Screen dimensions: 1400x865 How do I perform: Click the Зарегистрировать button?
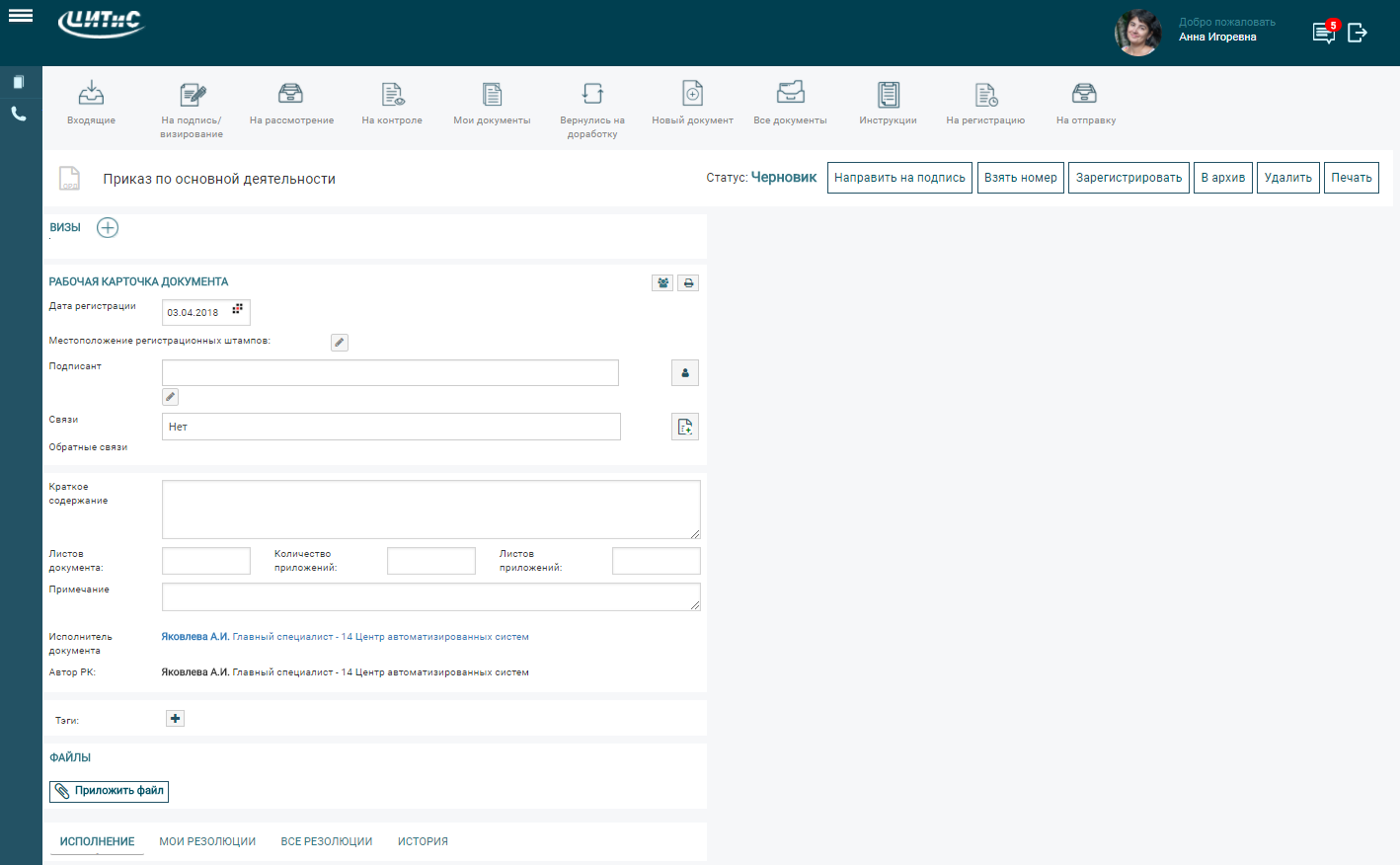[x=1128, y=178]
